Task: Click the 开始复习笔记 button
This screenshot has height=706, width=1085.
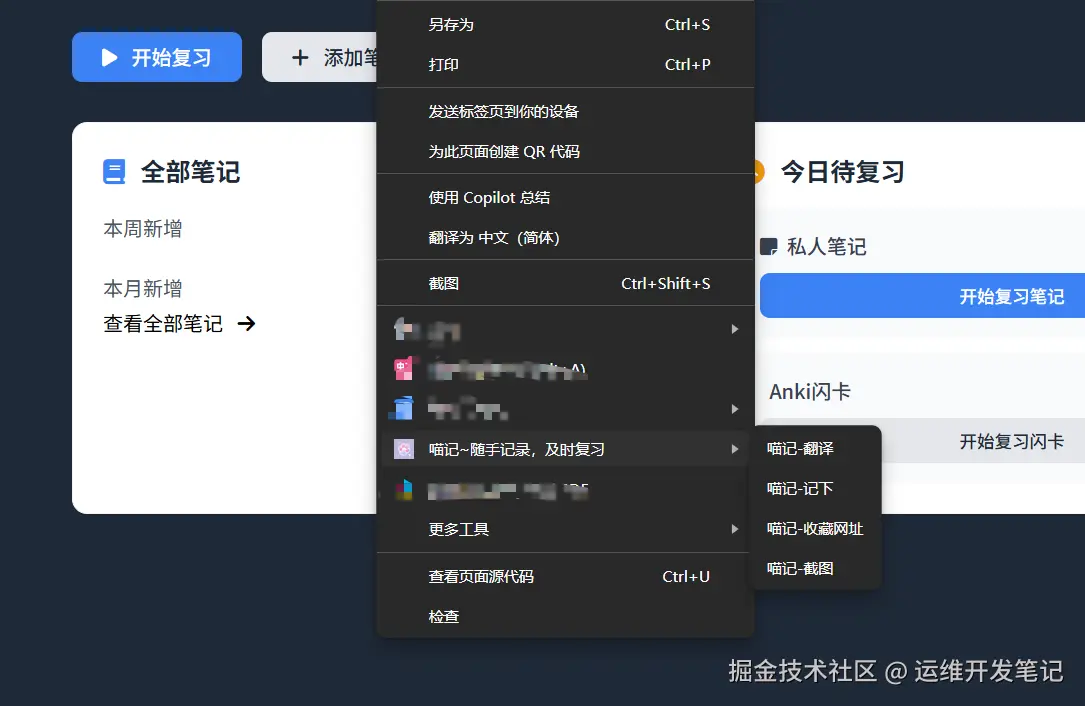Action: (x=922, y=296)
